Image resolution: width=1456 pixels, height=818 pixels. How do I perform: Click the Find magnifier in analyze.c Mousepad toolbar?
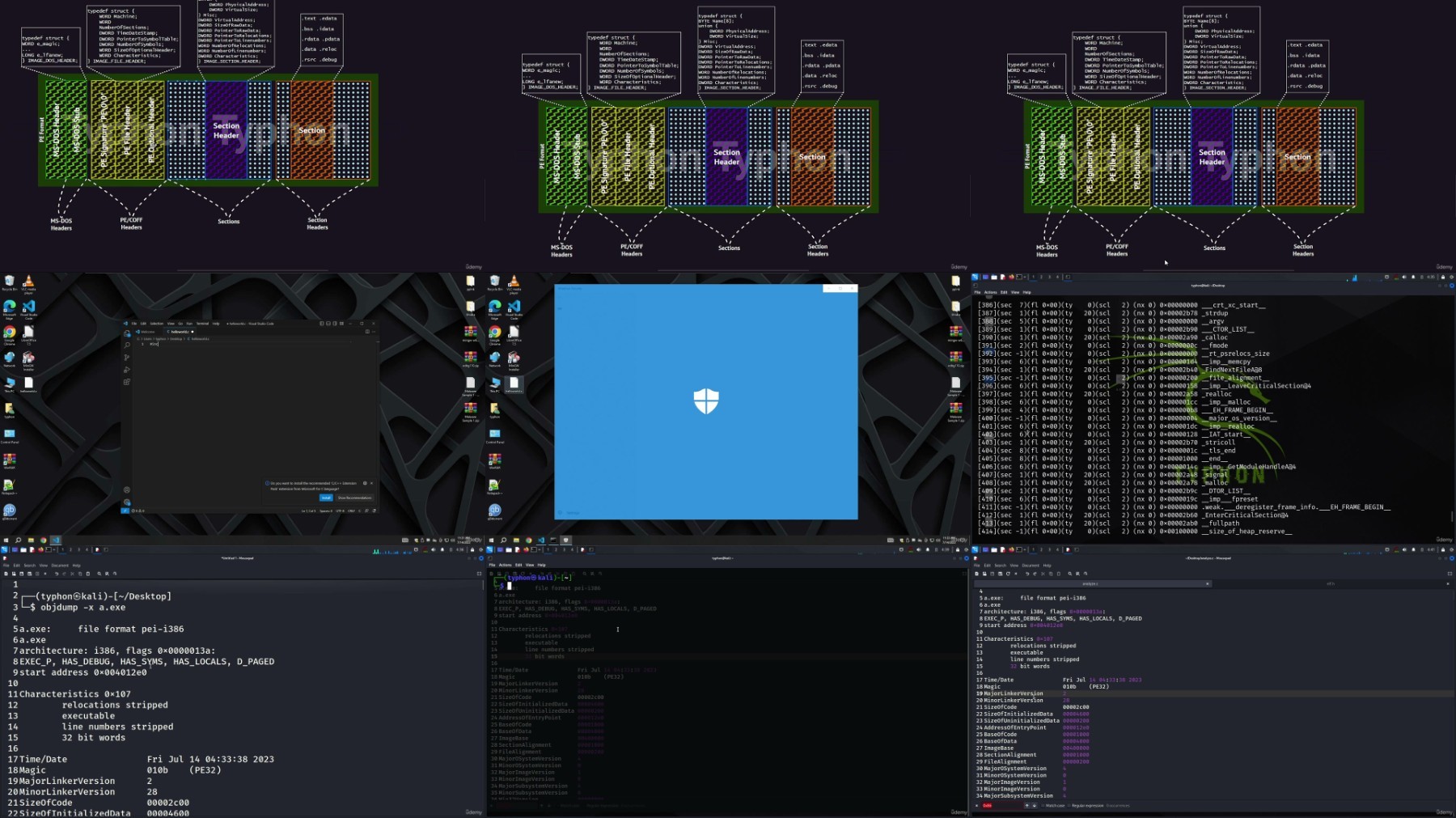click(1069, 573)
